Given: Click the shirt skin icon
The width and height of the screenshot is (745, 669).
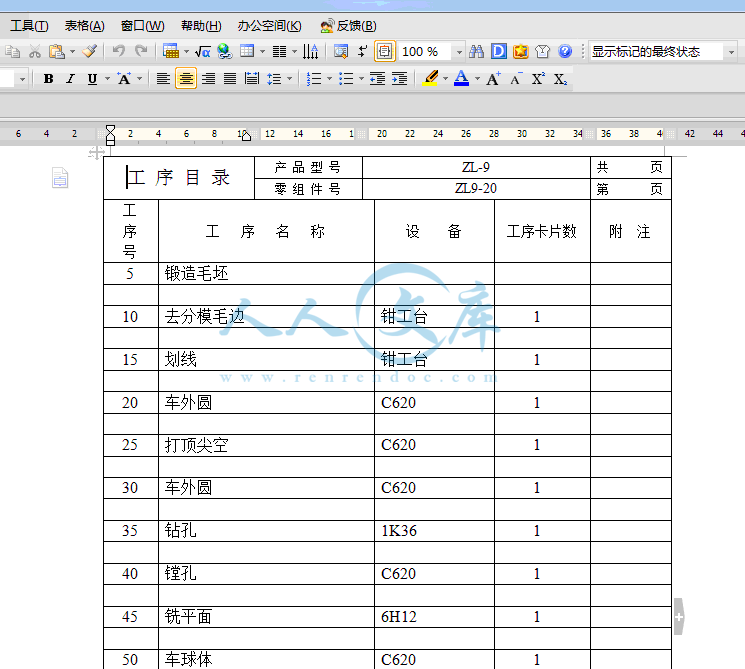Looking at the screenshot, I should pyautogui.click(x=543, y=51).
